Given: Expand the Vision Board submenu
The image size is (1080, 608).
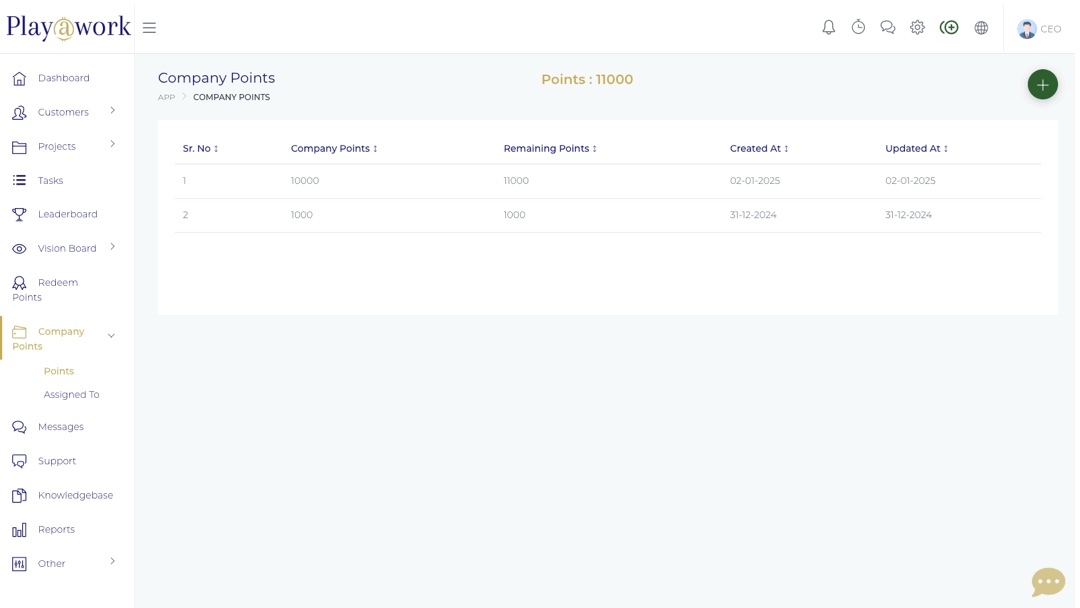Looking at the screenshot, I should click(67, 248).
